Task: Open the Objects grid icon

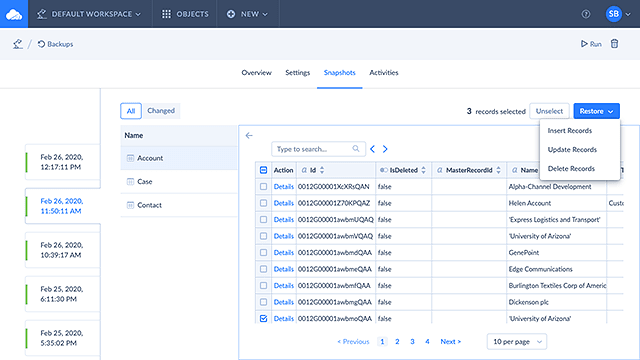Action: (166, 14)
